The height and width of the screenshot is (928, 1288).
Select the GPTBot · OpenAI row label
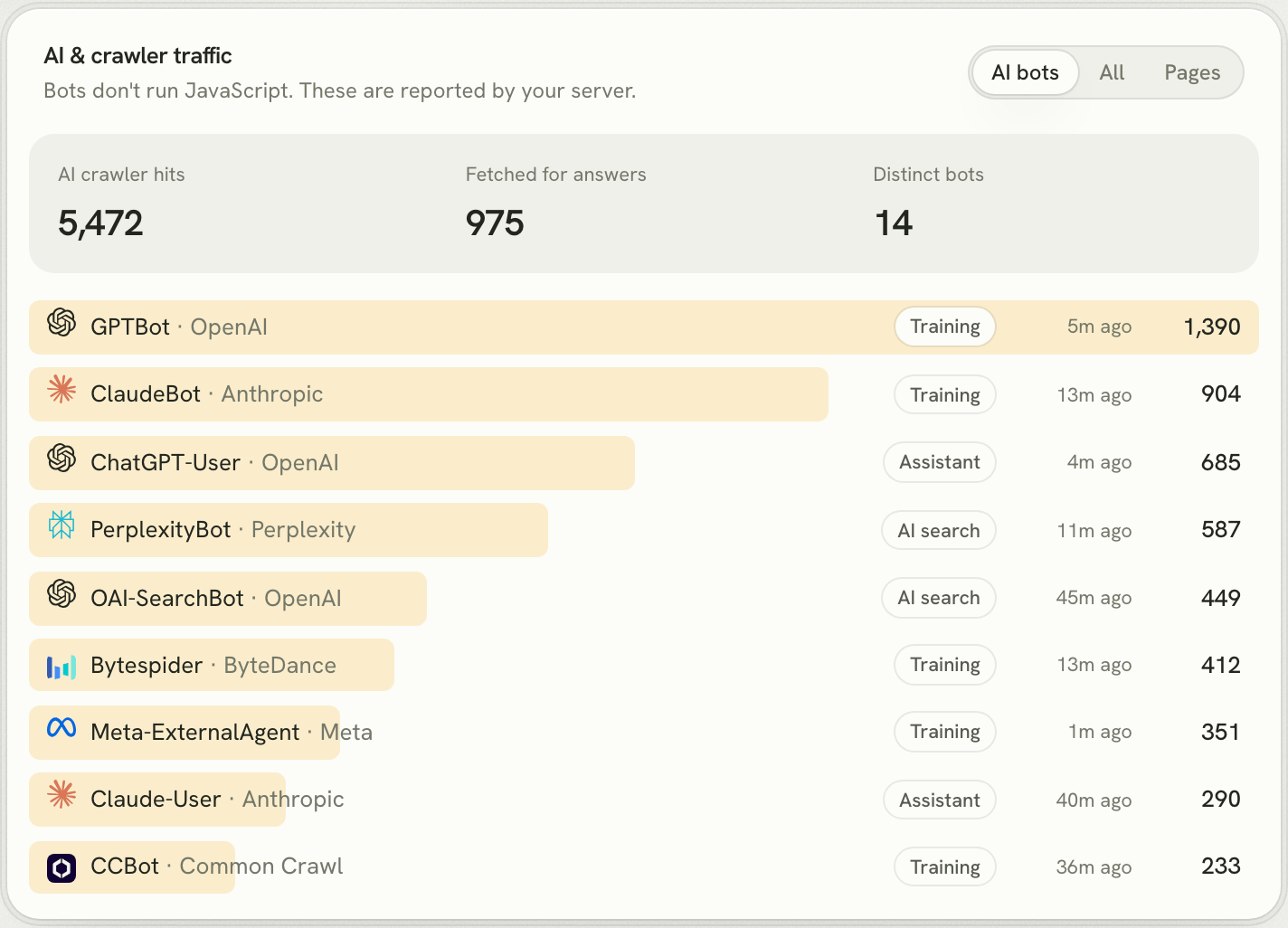click(x=179, y=327)
